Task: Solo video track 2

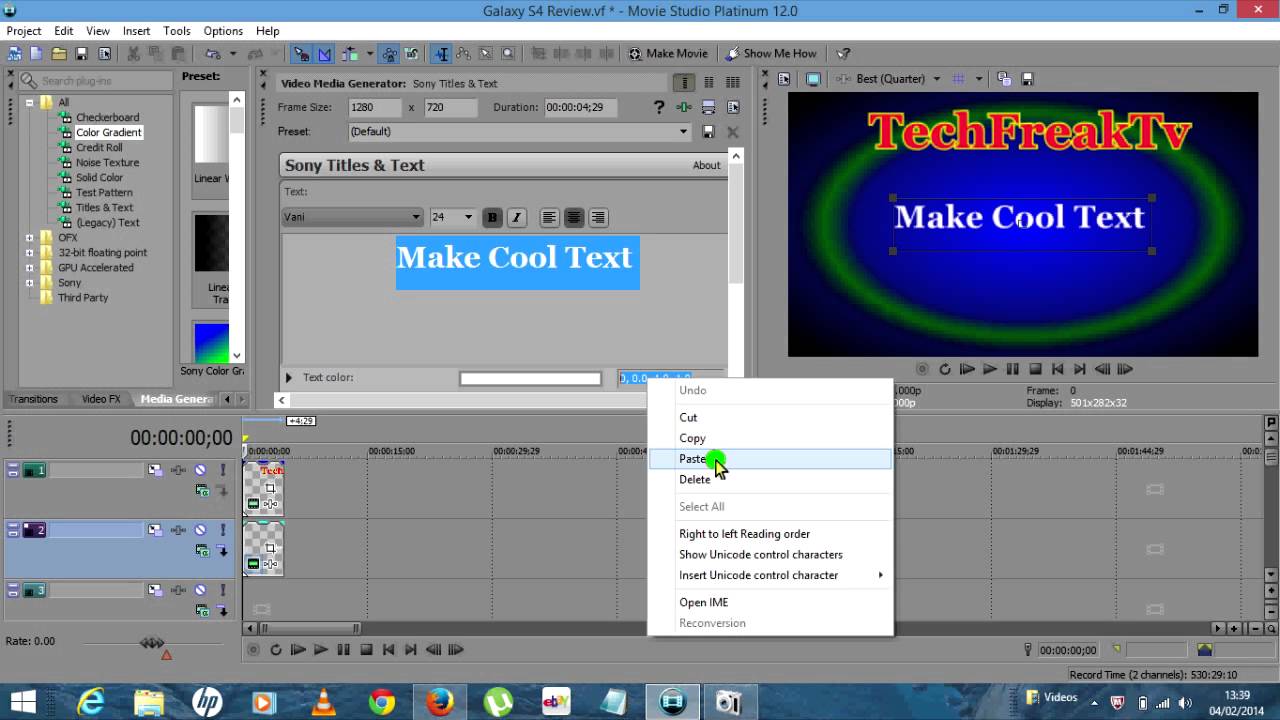Action: click(x=222, y=530)
